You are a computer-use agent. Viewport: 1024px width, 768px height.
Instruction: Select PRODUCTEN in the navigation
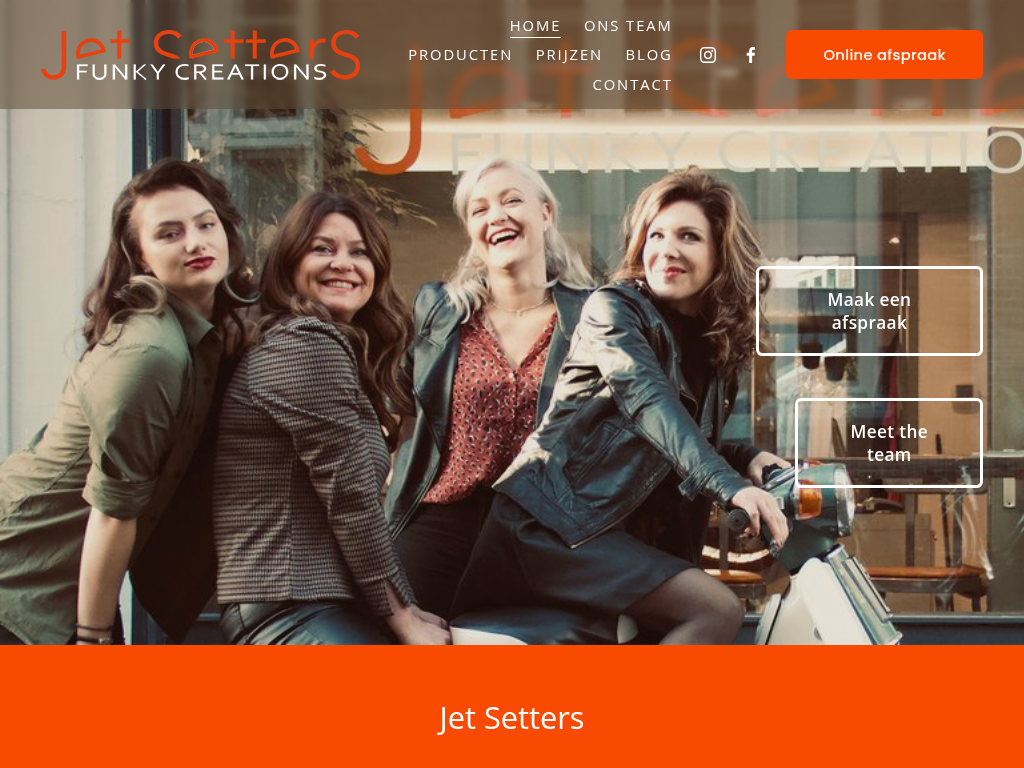460,55
